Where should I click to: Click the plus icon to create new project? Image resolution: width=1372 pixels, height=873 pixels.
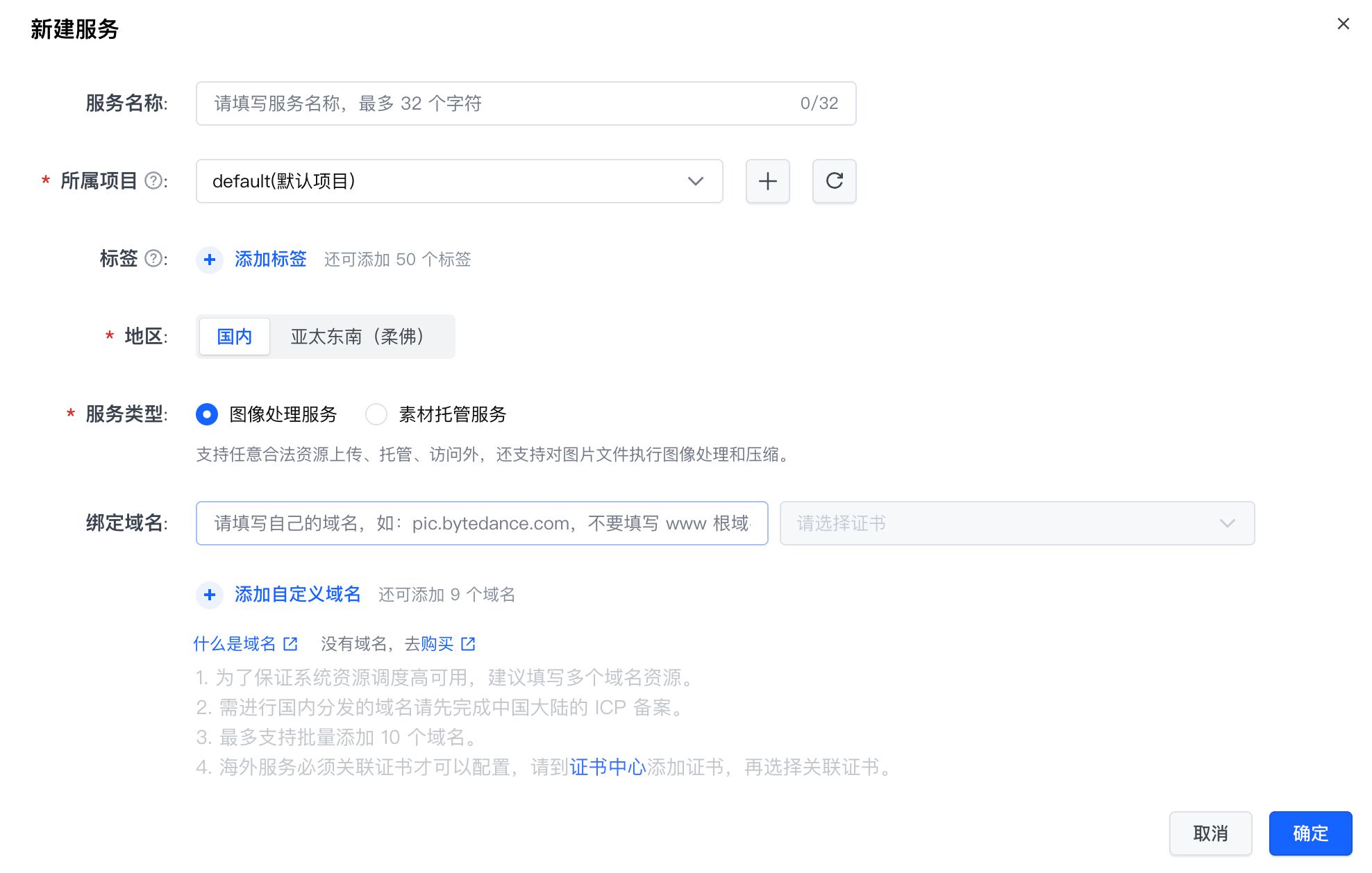click(767, 181)
